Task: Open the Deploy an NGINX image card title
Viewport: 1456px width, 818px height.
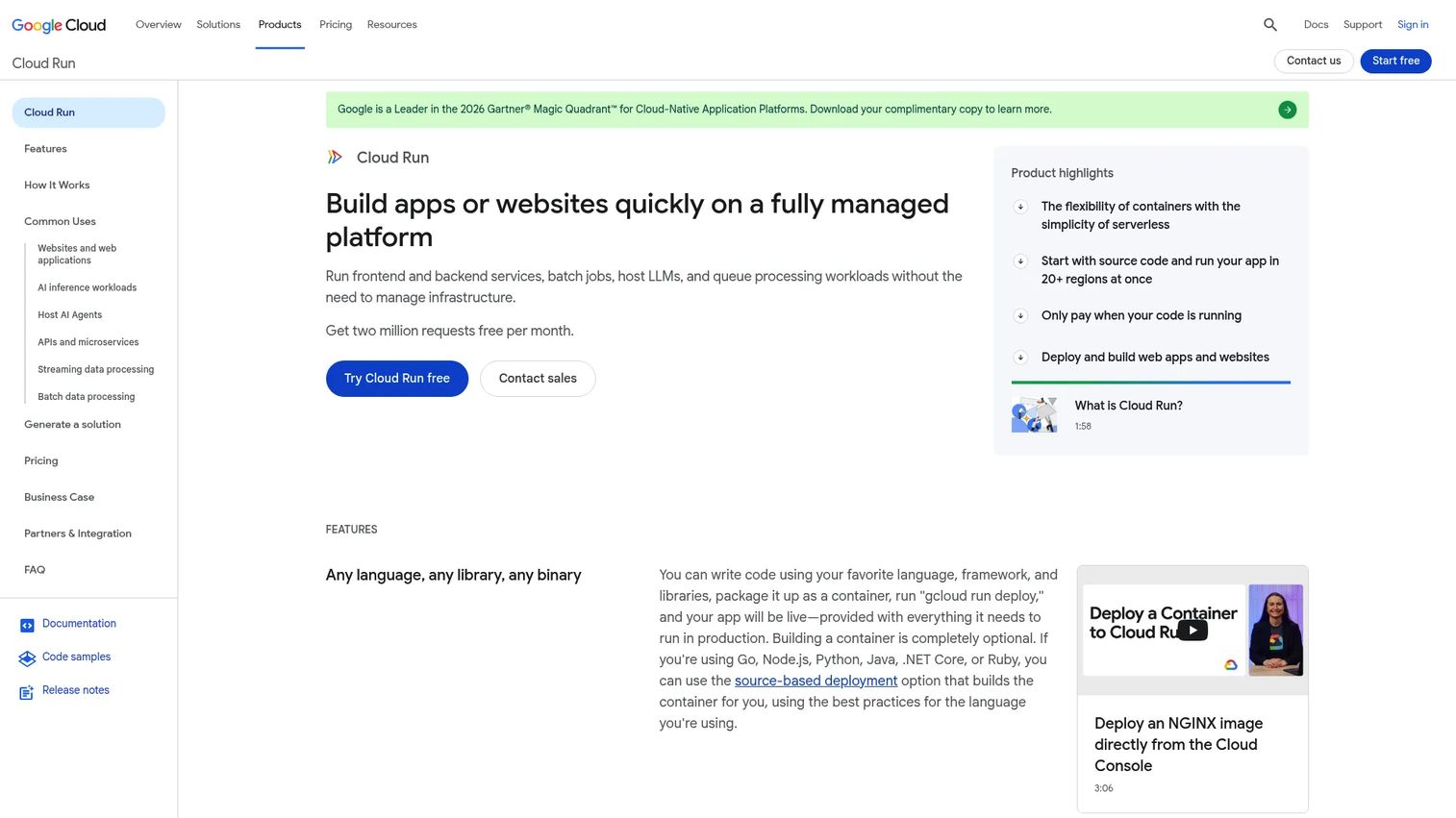Action: [x=1178, y=745]
